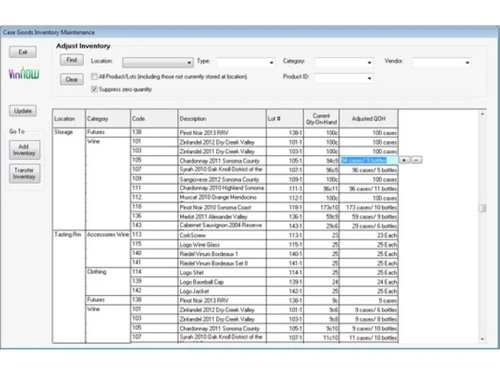
Task: Go to Add Inventory
Action: coord(25,150)
